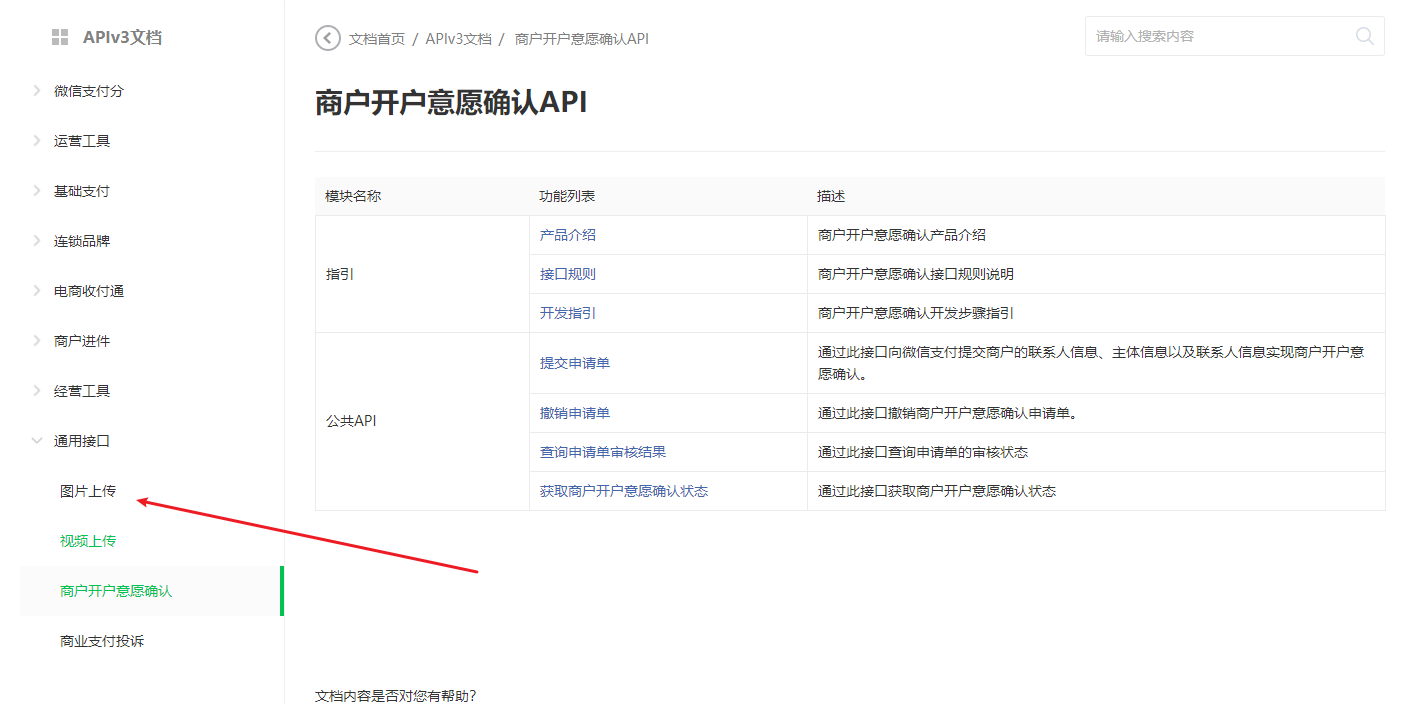Open 商户进件 in the sidebar
This screenshot has width=1419, height=704.
coord(82,341)
